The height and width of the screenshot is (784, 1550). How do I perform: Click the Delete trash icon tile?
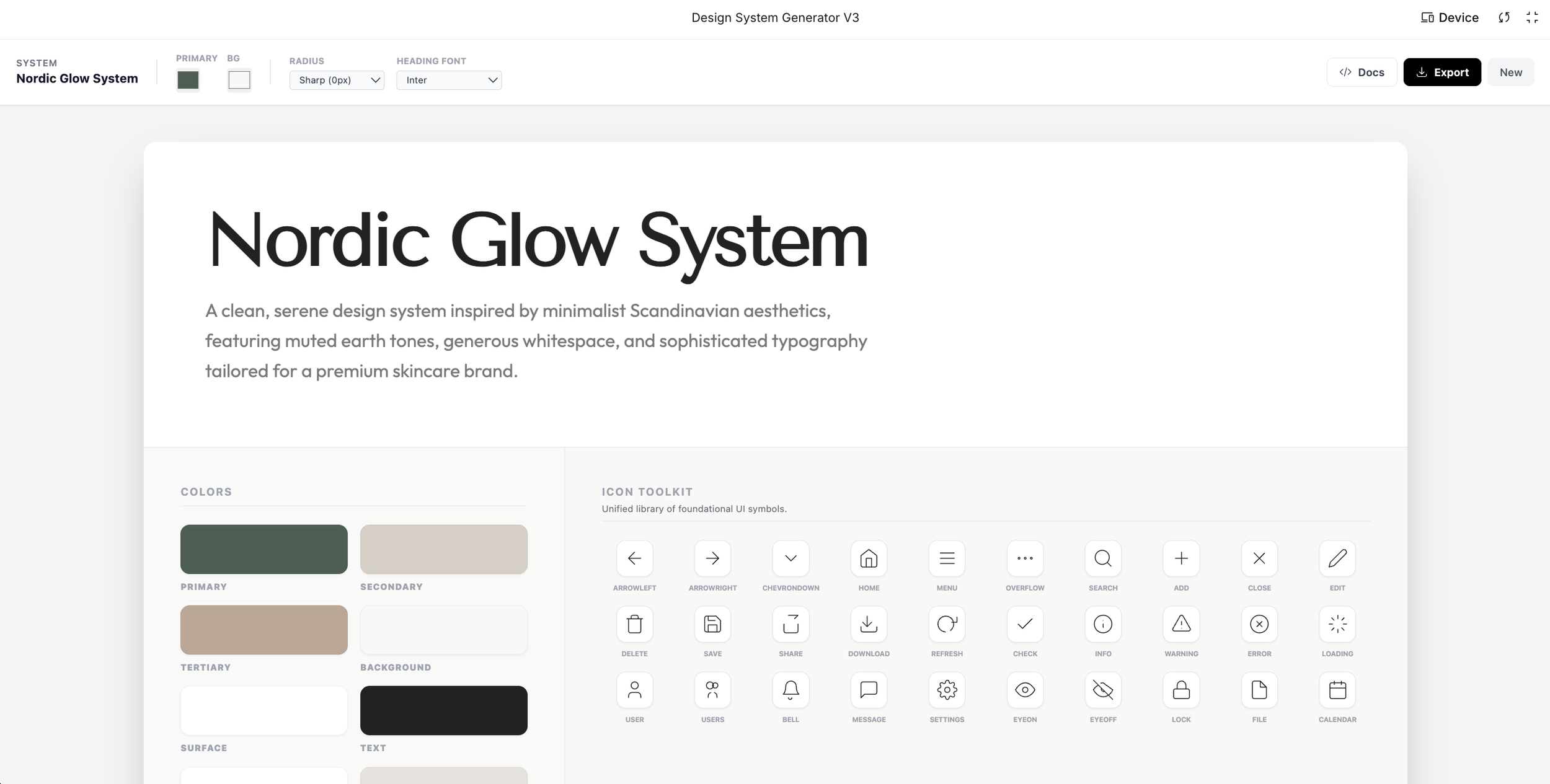pyautogui.click(x=634, y=624)
